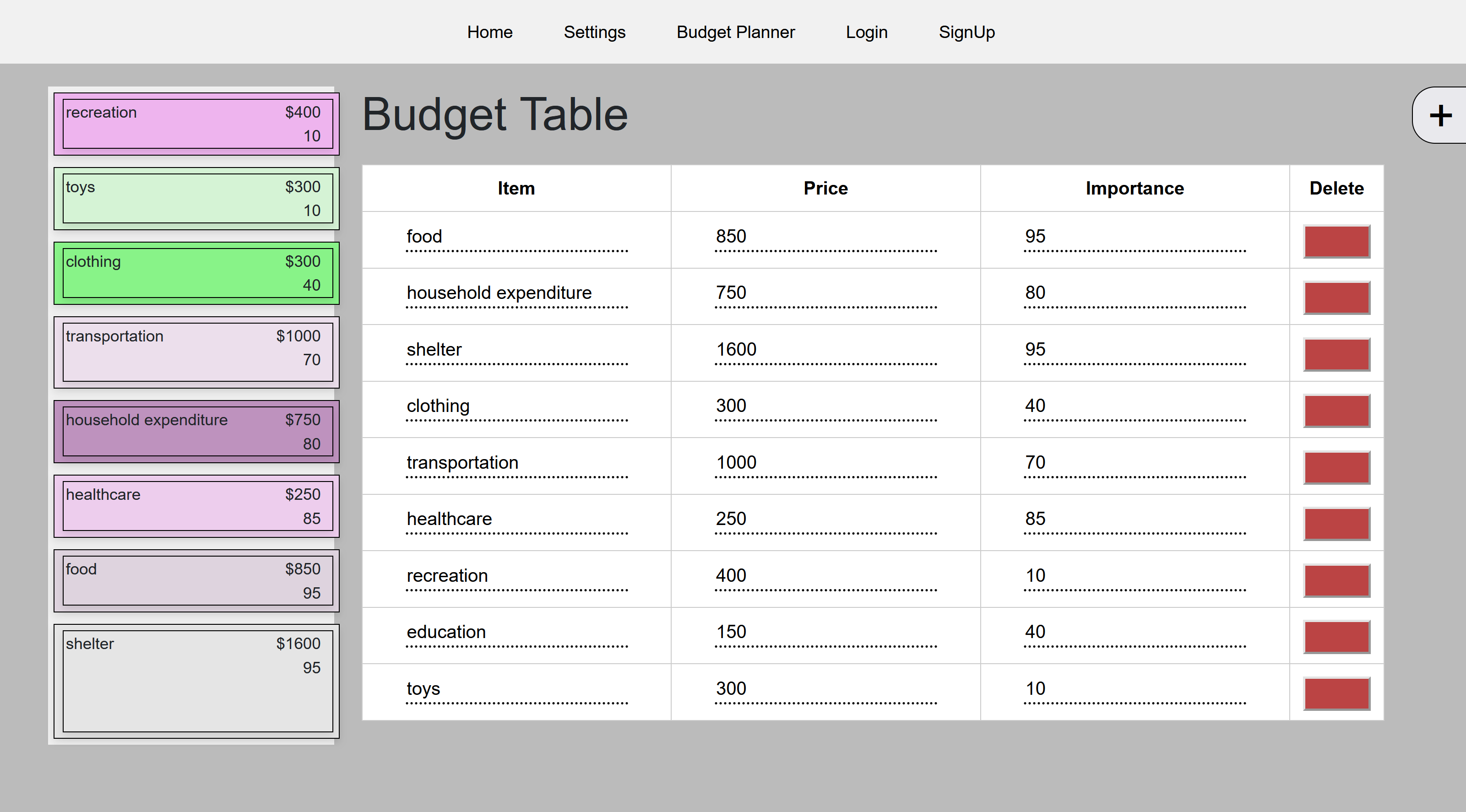
Task: Open the Settings page
Action: (x=594, y=32)
